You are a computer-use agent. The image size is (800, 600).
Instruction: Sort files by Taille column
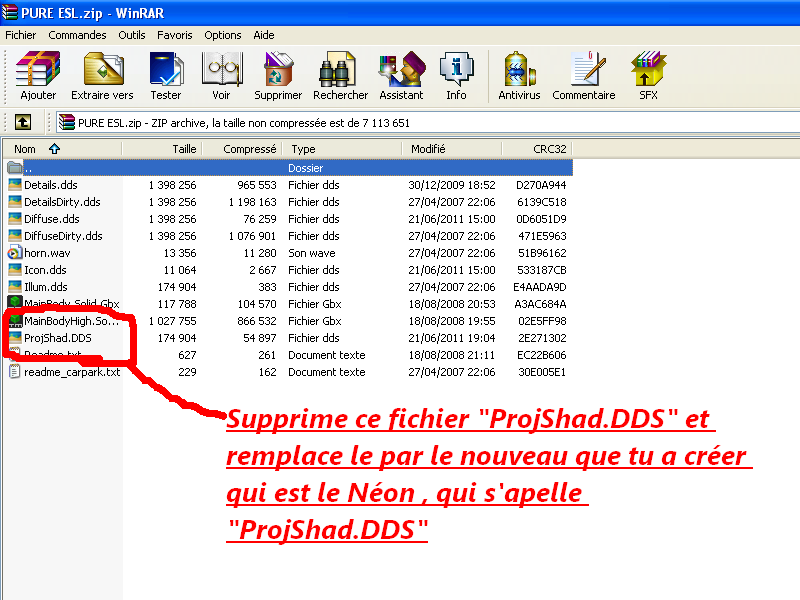click(x=162, y=149)
